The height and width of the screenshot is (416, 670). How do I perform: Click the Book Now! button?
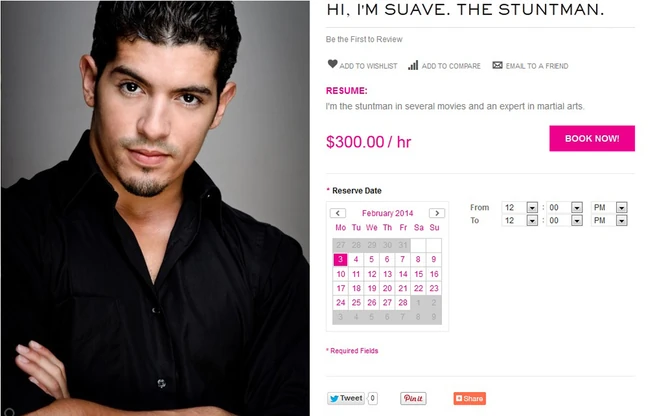pos(592,138)
